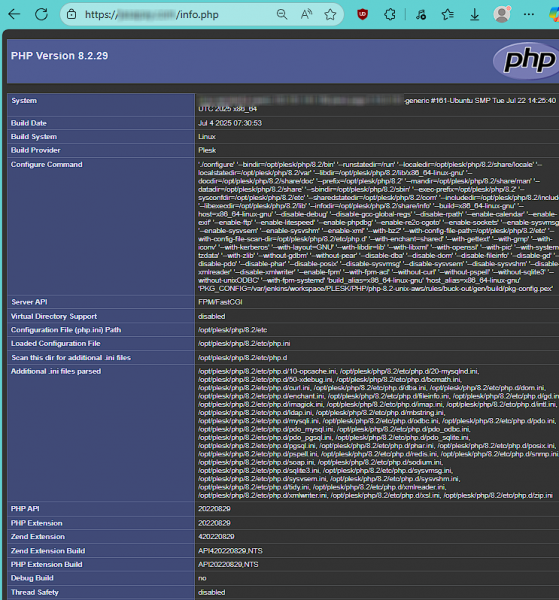559x600 pixels.
Task: Click the Configure Command label
Action: [x=47, y=165]
